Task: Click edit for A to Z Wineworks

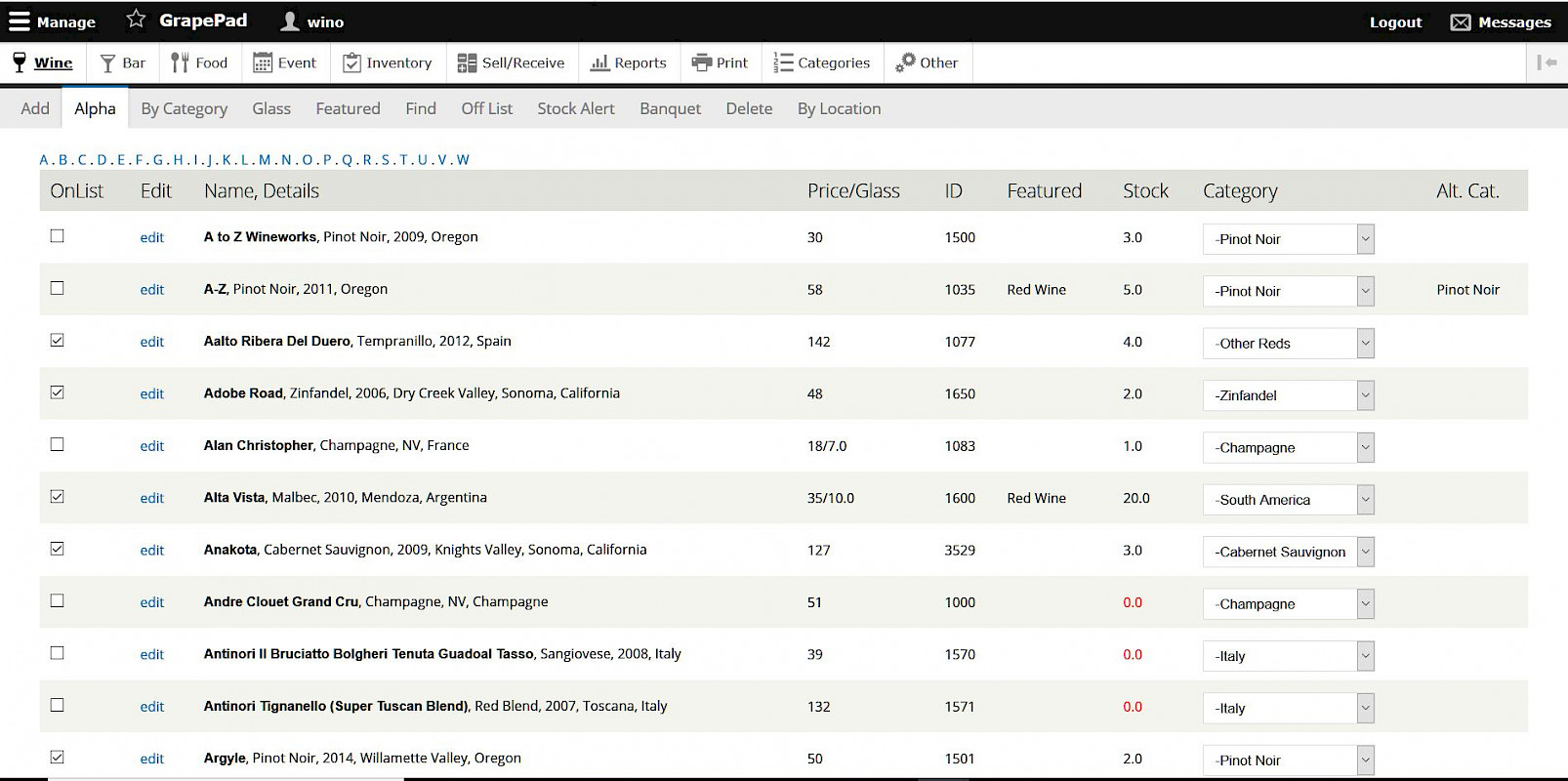Action: point(151,237)
